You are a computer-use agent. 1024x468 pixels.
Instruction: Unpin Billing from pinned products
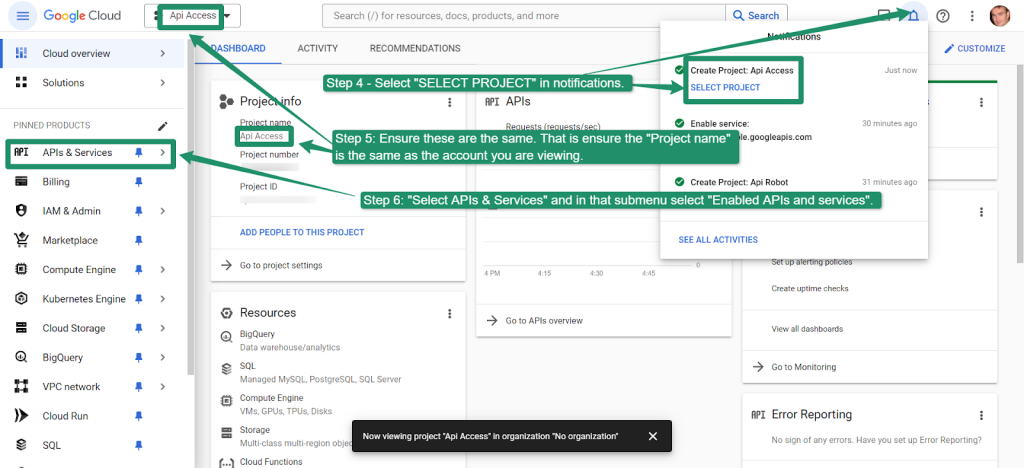139,182
